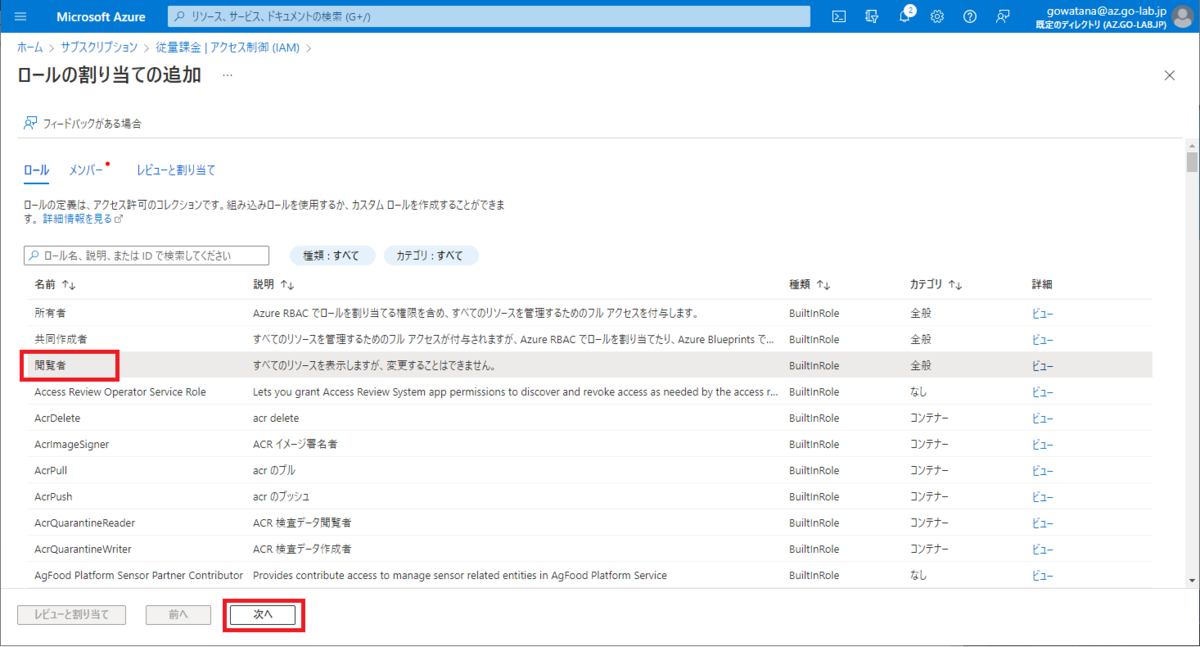Close the role assignment blade
The height and width of the screenshot is (647, 1200).
pyautogui.click(x=1170, y=75)
